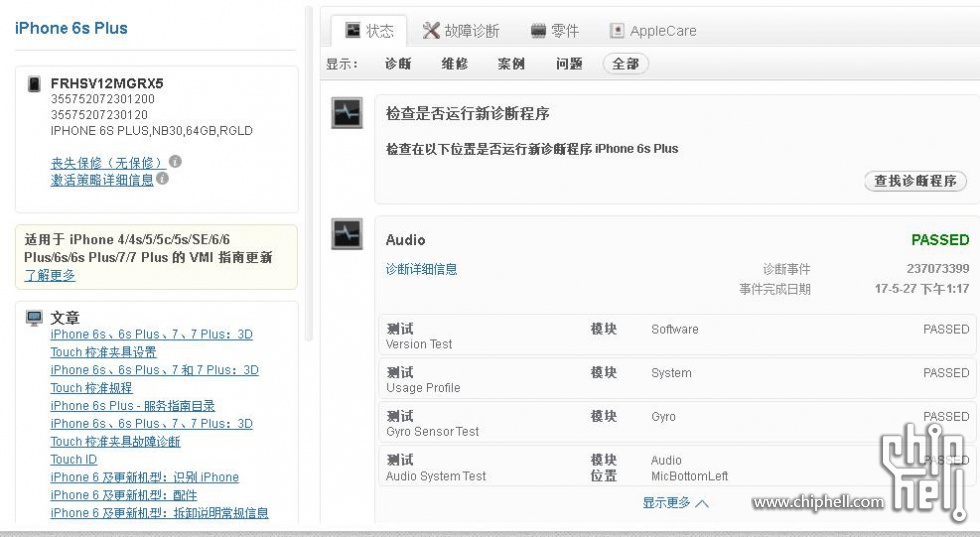Click the Usage Profile test row

[677, 380]
